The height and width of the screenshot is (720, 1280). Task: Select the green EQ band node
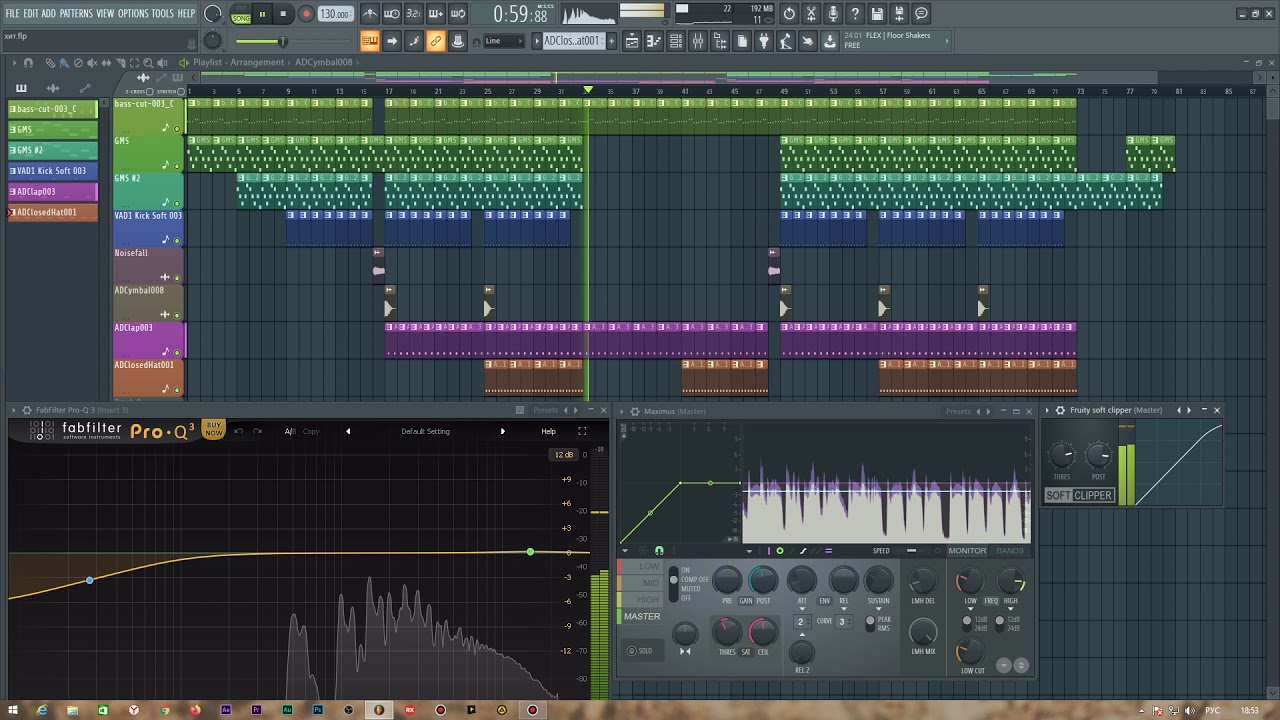[530, 552]
